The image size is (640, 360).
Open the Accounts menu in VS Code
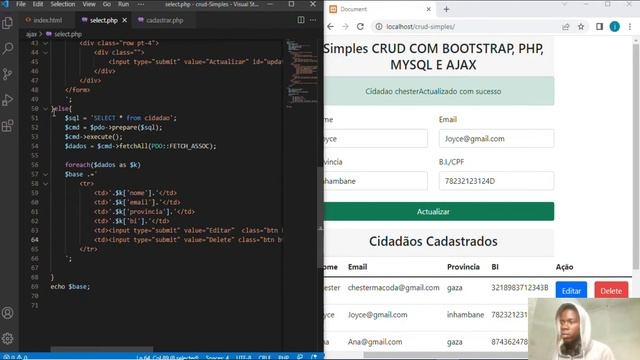7,313
